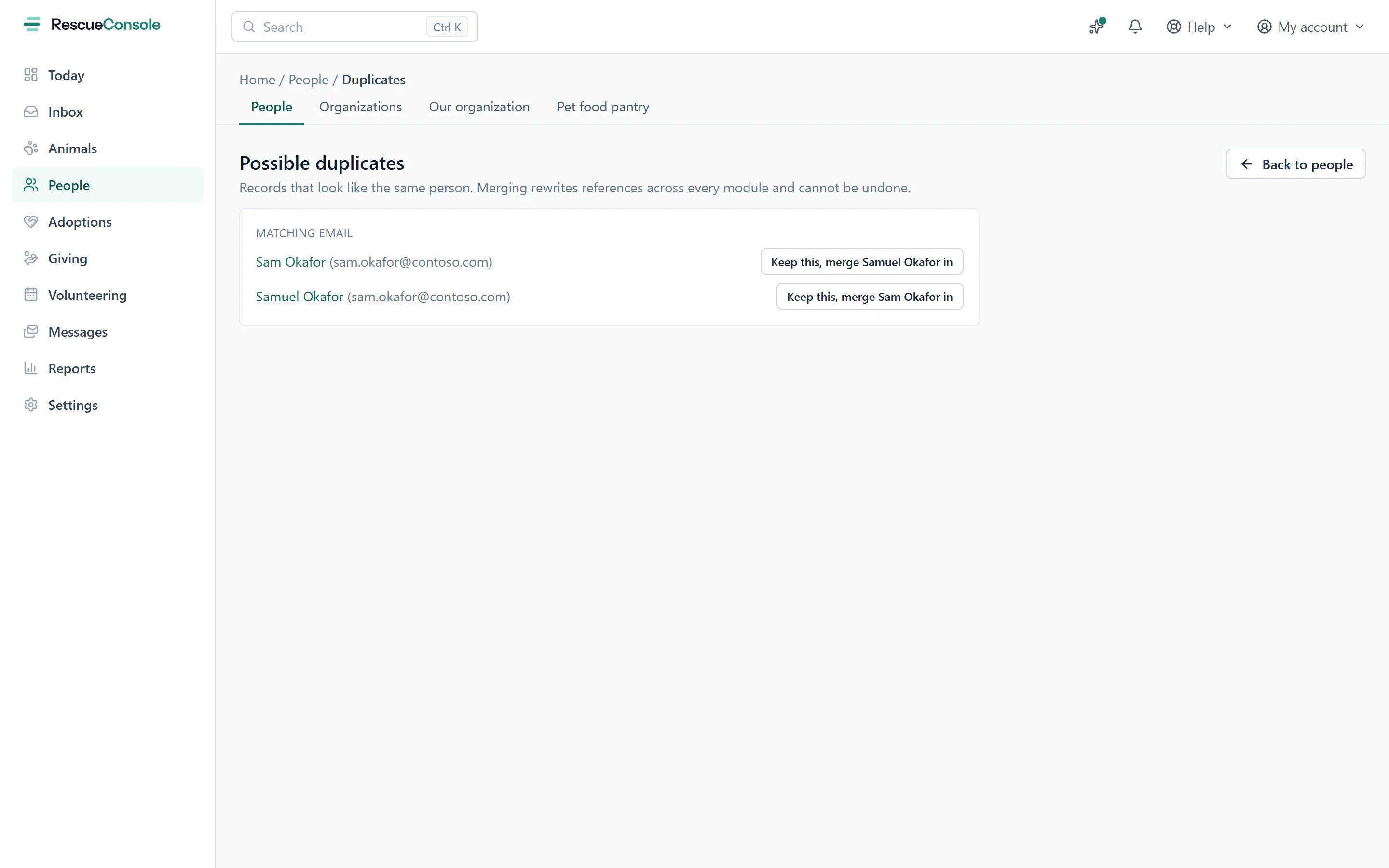1389x868 pixels.
Task: Open Inbox in the sidebar
Action: [108, 112]
